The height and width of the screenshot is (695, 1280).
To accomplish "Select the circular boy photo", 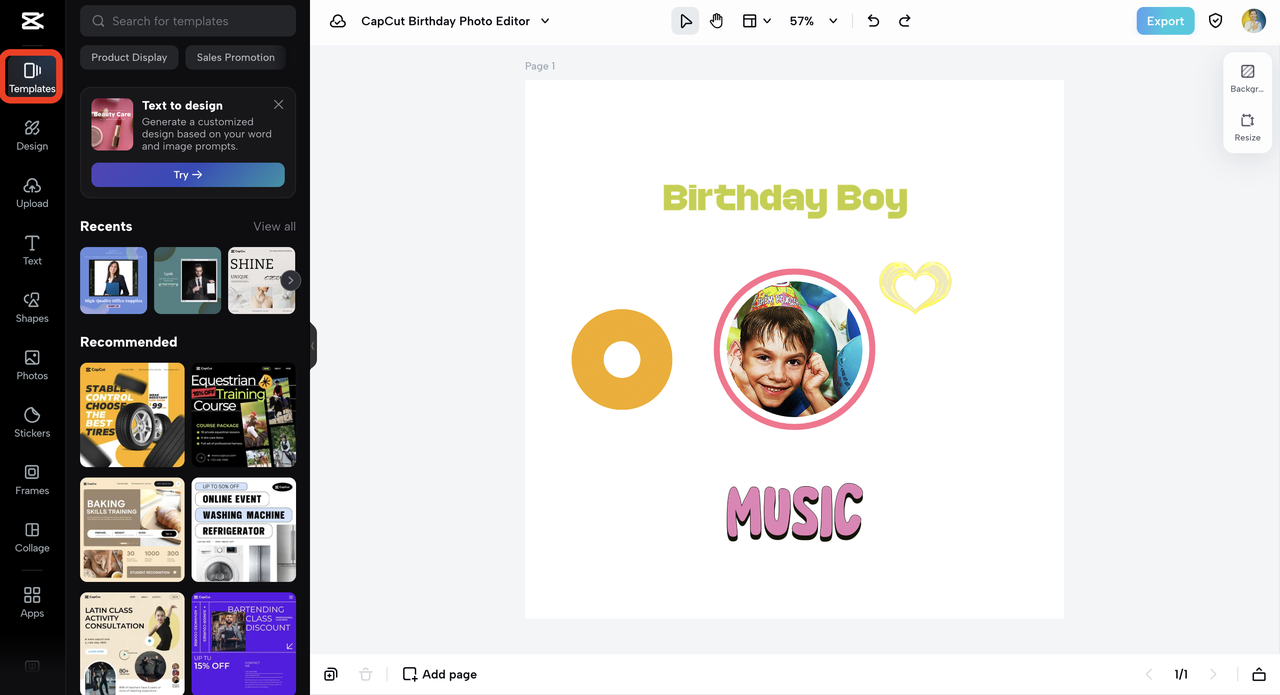I will (x=794, y=349).
